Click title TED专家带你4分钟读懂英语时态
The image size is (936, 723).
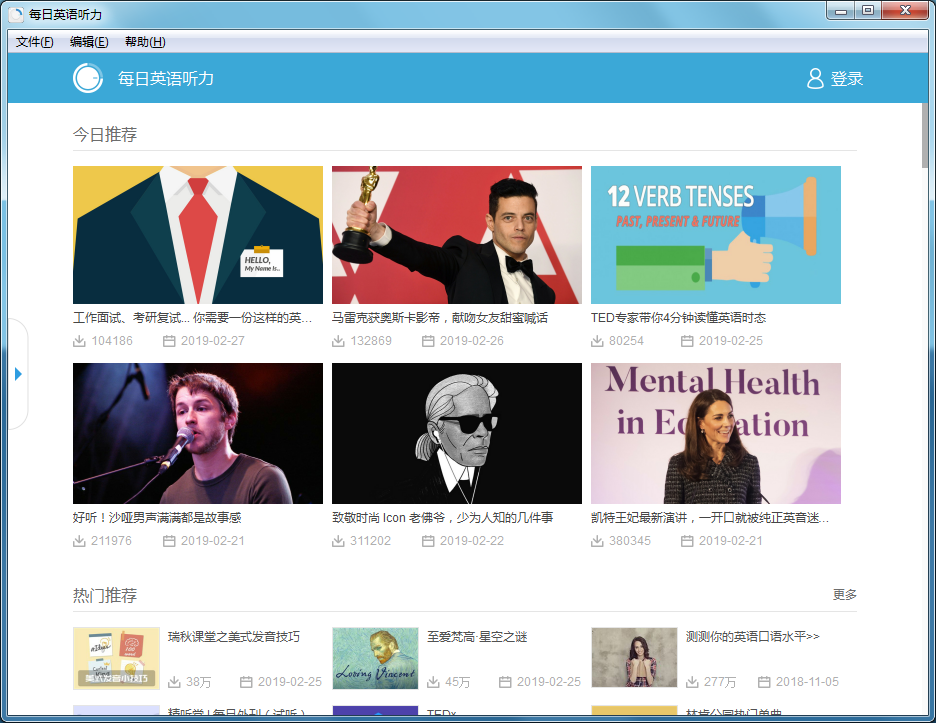(678, 318)
